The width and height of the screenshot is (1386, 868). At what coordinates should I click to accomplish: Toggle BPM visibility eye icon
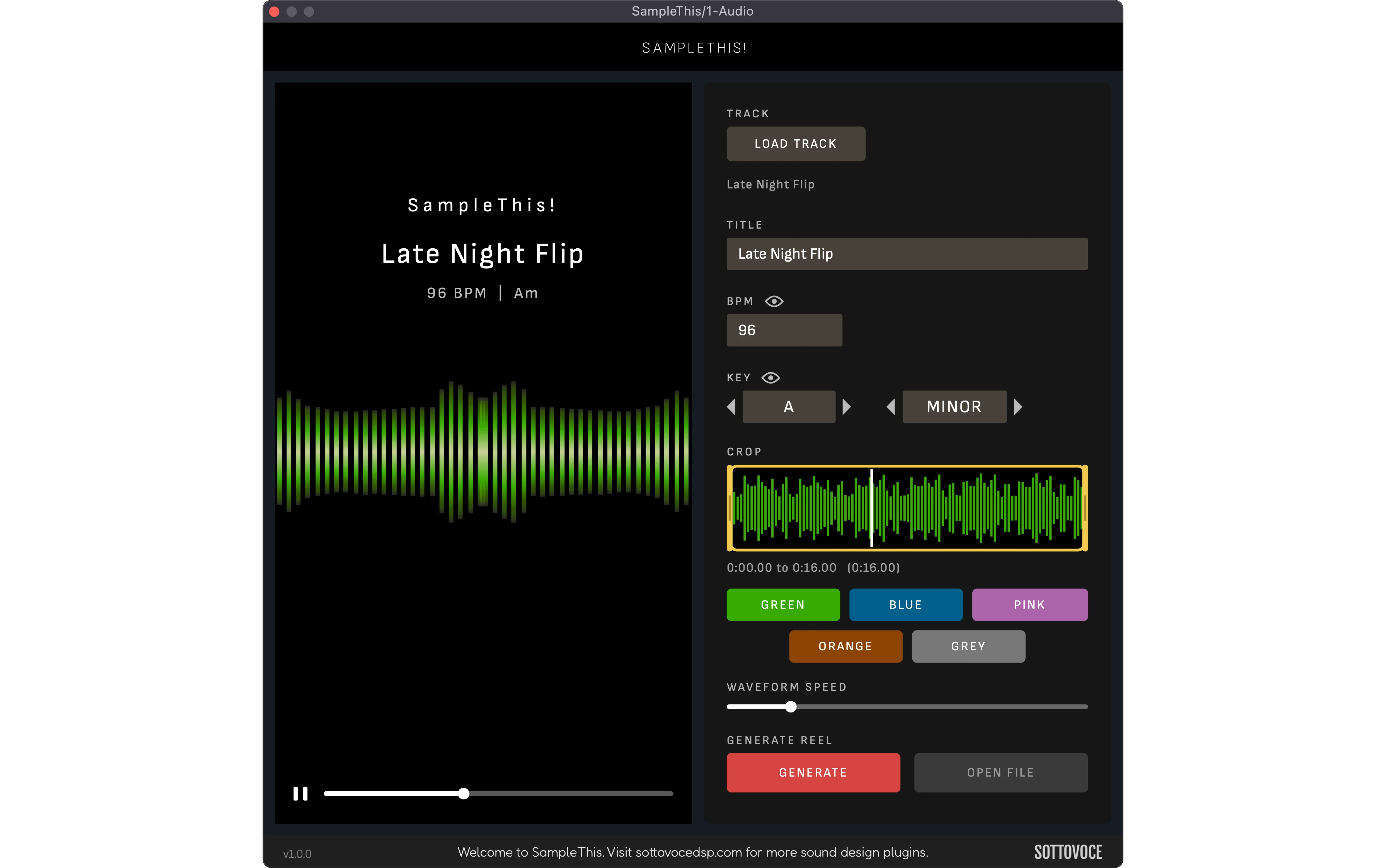[x=774, y=301]
